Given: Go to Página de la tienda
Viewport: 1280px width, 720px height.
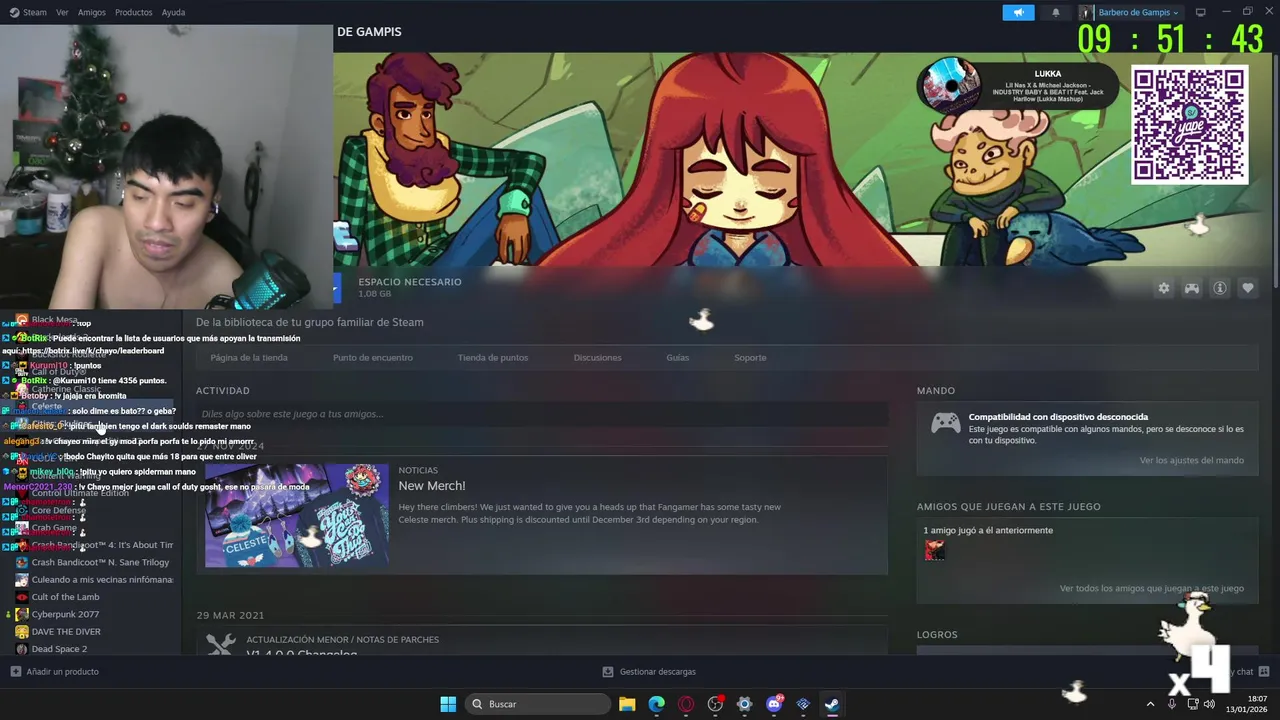Looking at the screenshot, I should pos(249,357).
